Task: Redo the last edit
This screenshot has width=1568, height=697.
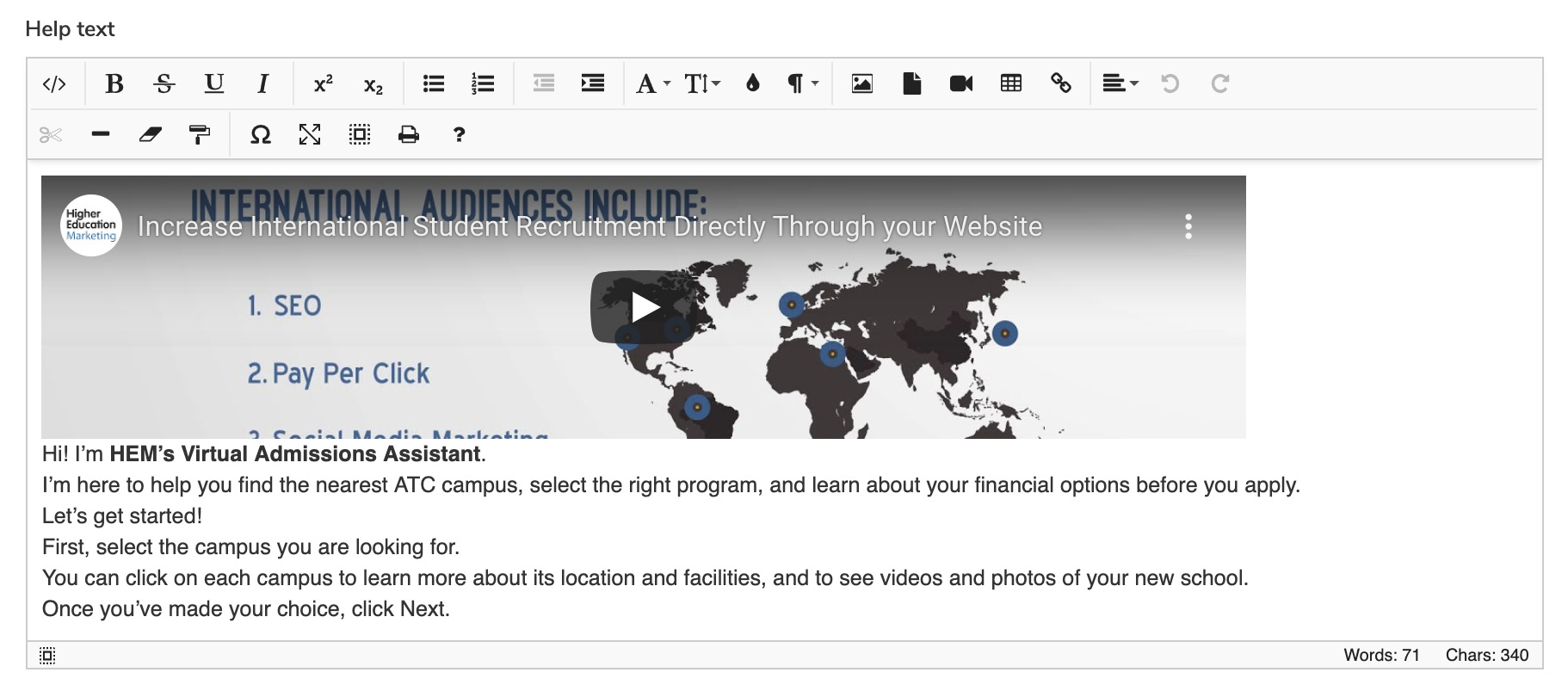Action: pyautogui.click(x=1219, y=83)
